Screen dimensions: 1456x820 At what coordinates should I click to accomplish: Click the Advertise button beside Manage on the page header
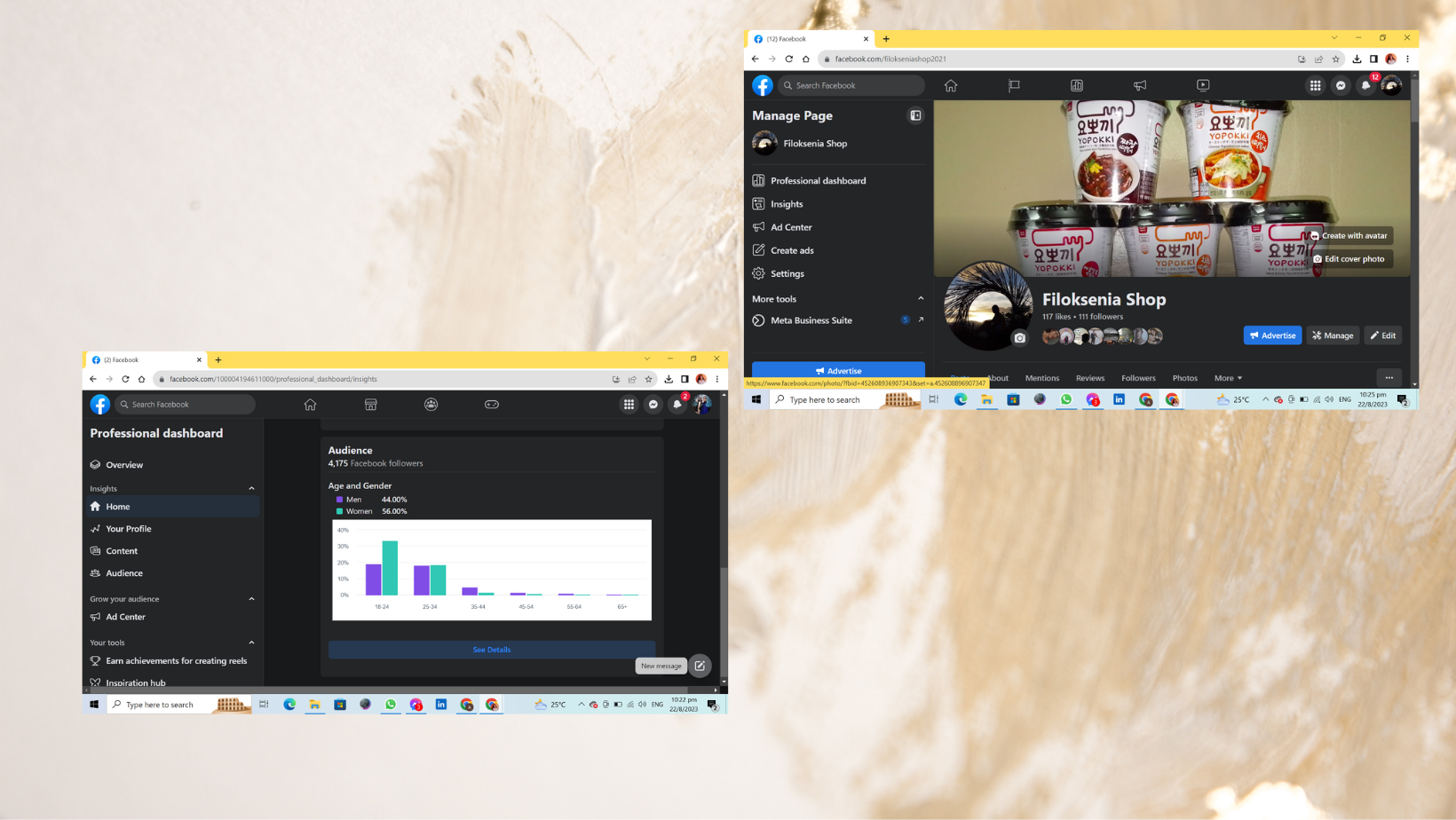click(1273, 335)
